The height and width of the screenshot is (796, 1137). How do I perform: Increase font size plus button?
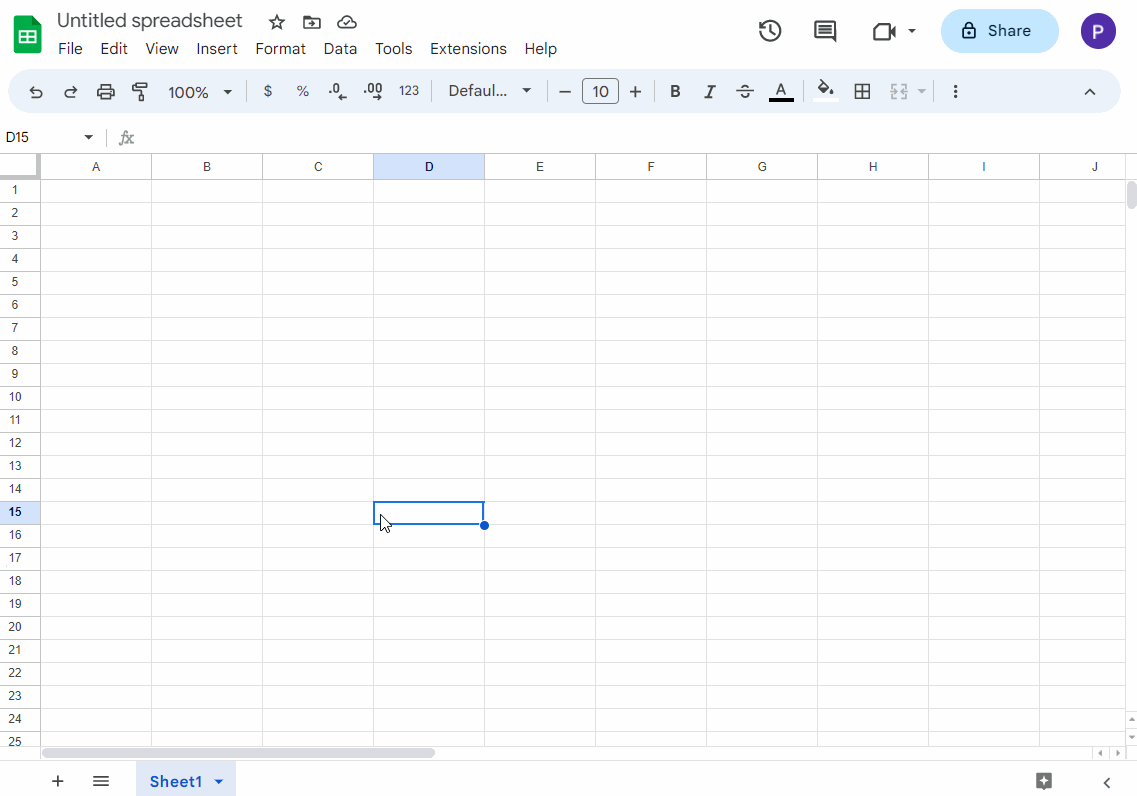pyautogui.click(x=635, y=91)
